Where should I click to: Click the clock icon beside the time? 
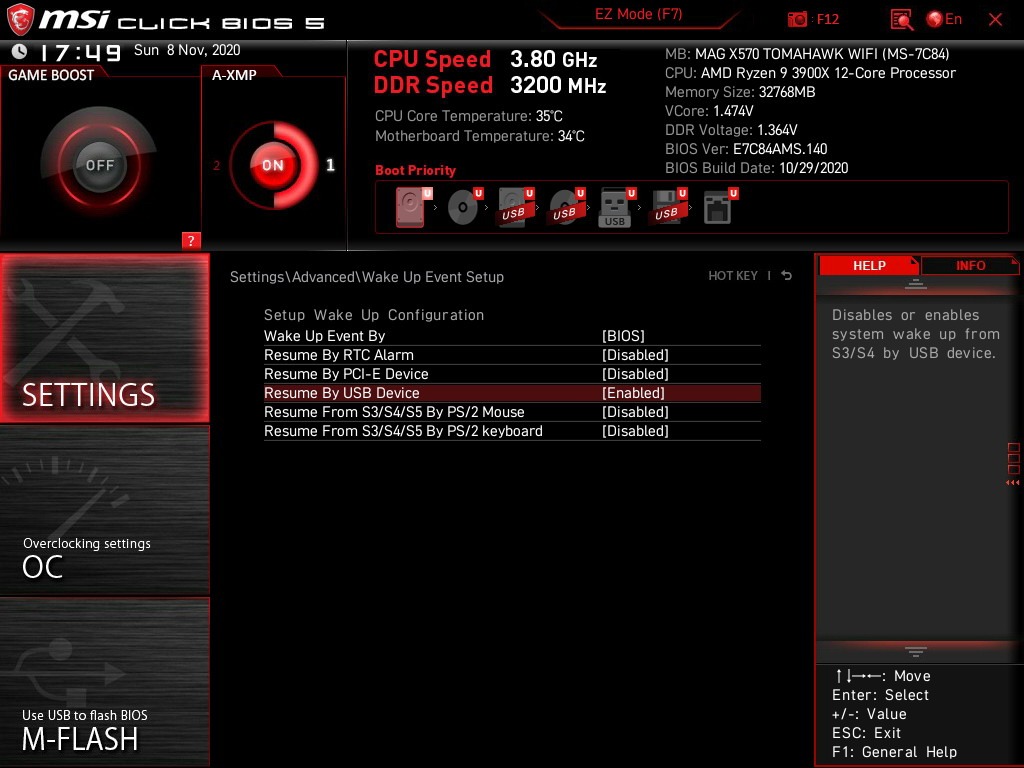tap(20, 51)
